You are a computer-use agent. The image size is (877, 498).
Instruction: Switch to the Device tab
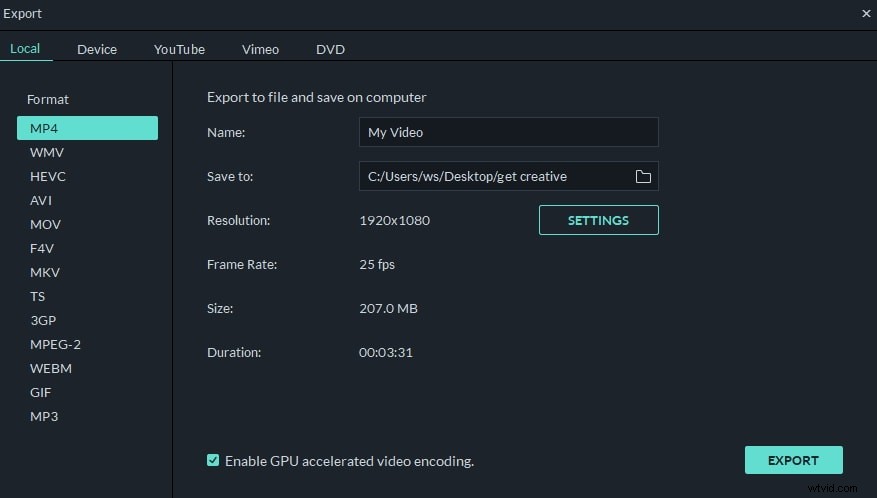coord(97,49)
